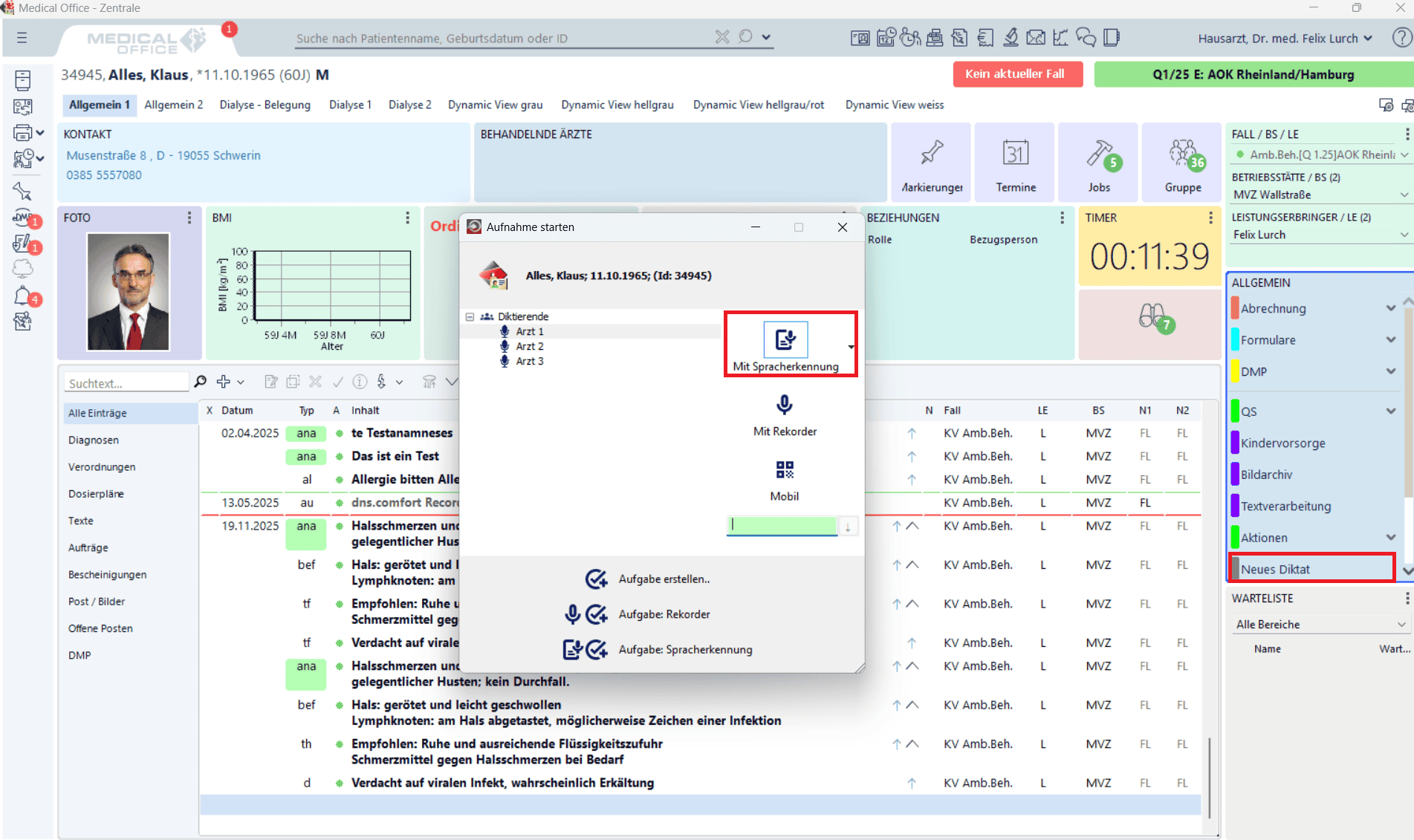This screenshot has height=840, width=1414.
Task: Collapse the Diktierende tree node
Action: tap(470, 316)
